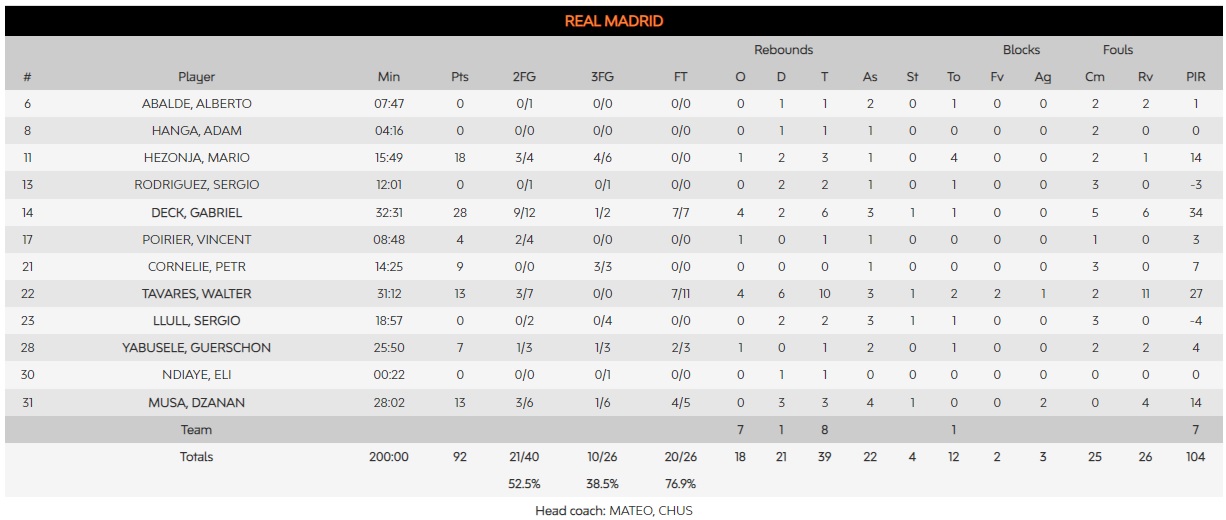Open MUSA, DZANAN player profile
This screenshot has width=1226, height=520.
197,402
